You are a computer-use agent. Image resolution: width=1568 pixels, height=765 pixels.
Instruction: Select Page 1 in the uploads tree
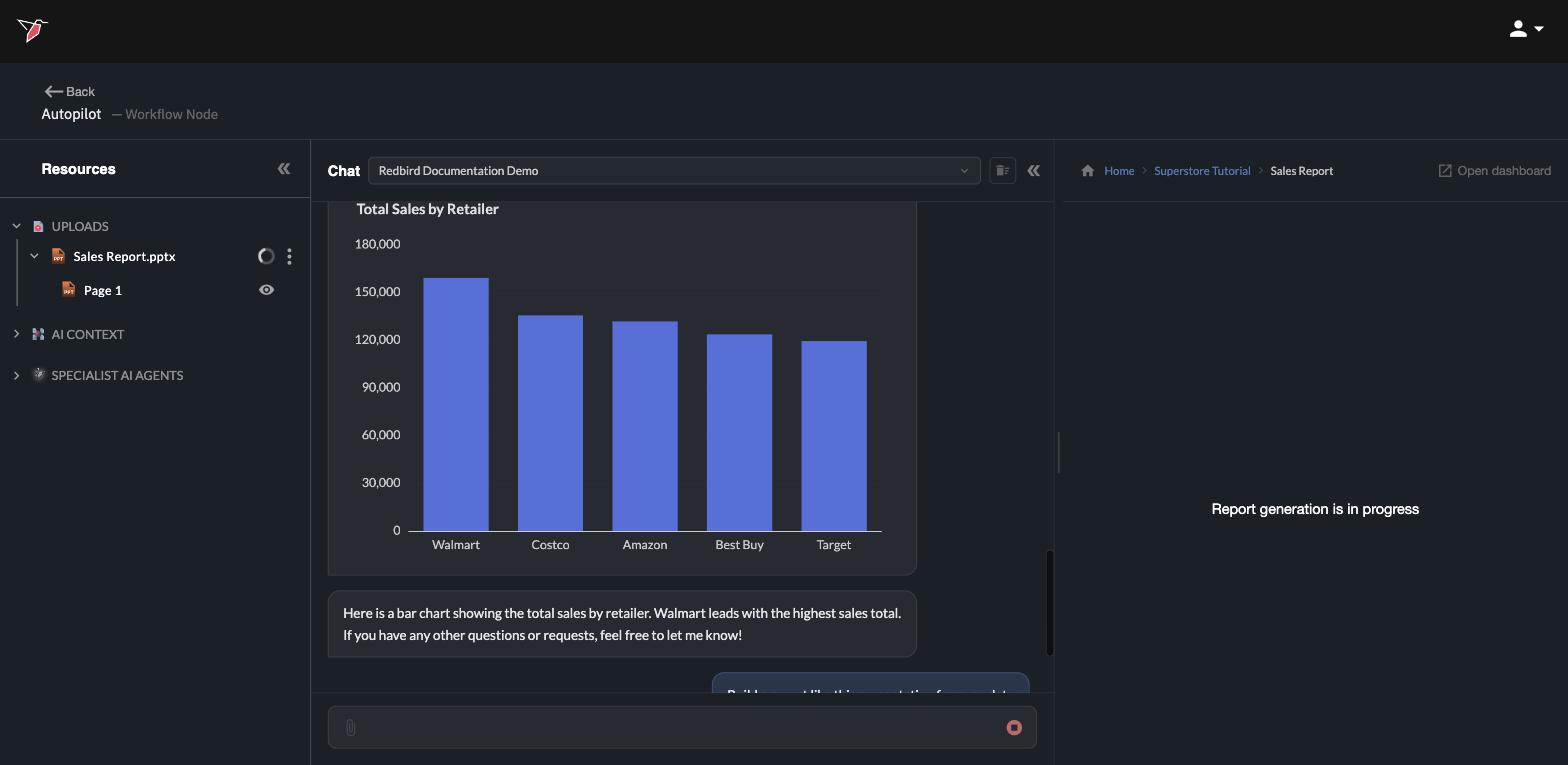pos(103,290)
